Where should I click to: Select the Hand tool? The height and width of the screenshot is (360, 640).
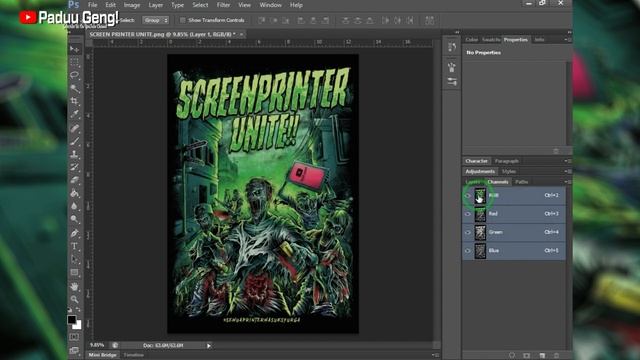(74, 287)
